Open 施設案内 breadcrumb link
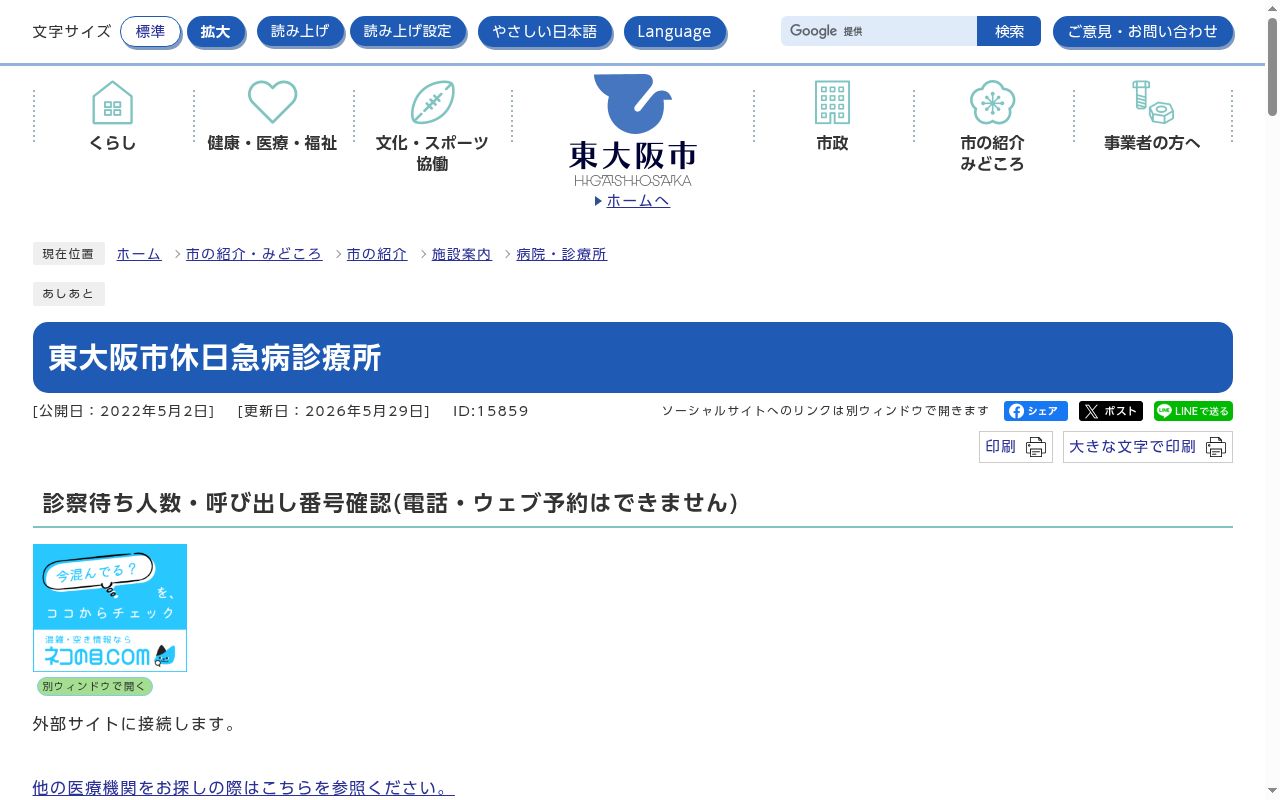Viewport: 1280px width, 800px height. tap(462, 254)
